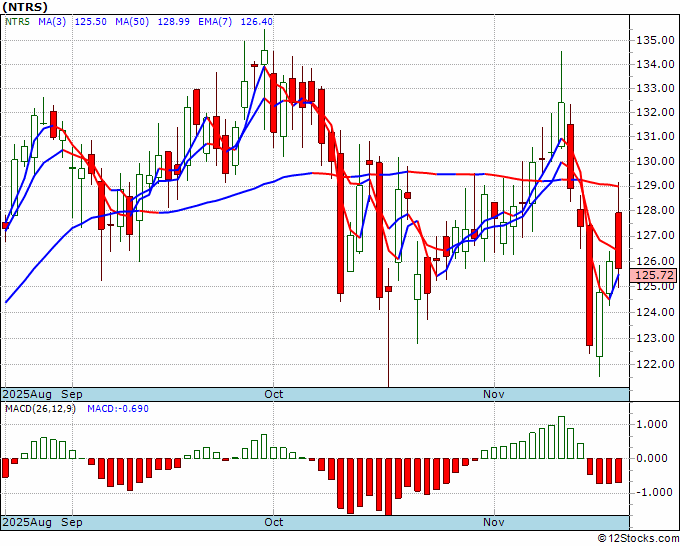Image resolution: width=680 pixels, height=546 pixels.
Task: Click the current price tag 125.72
Action: click(654, 275)
